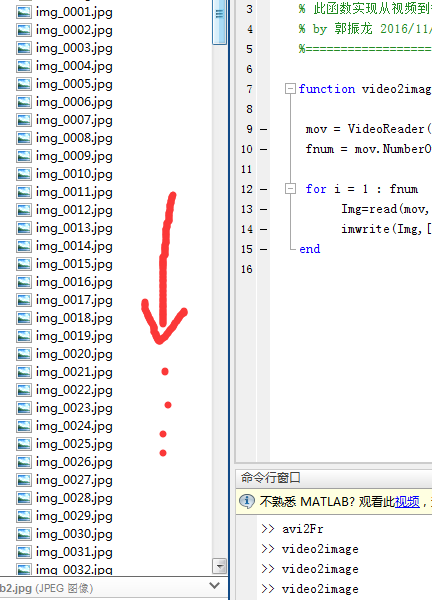Select file name img_0031.jpg

74,552
